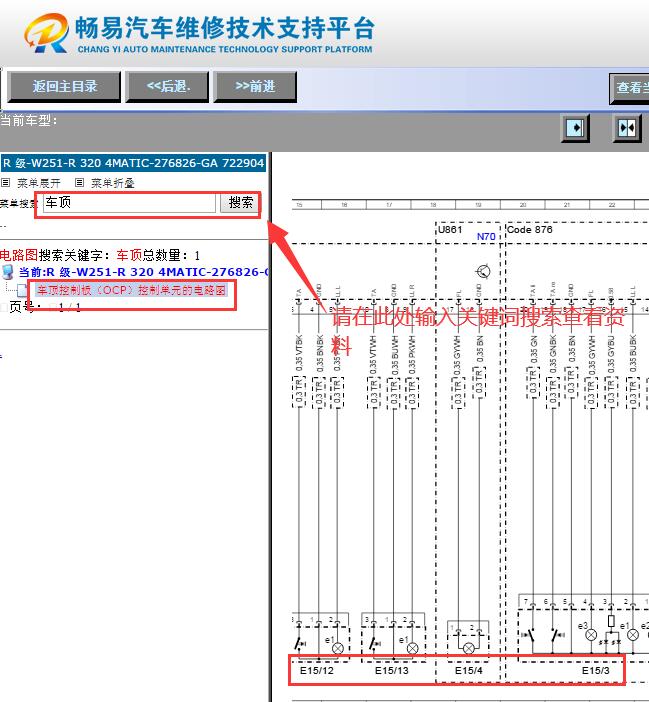
Task: Click the E15/4 component label
Action: (x=469, y=670)
